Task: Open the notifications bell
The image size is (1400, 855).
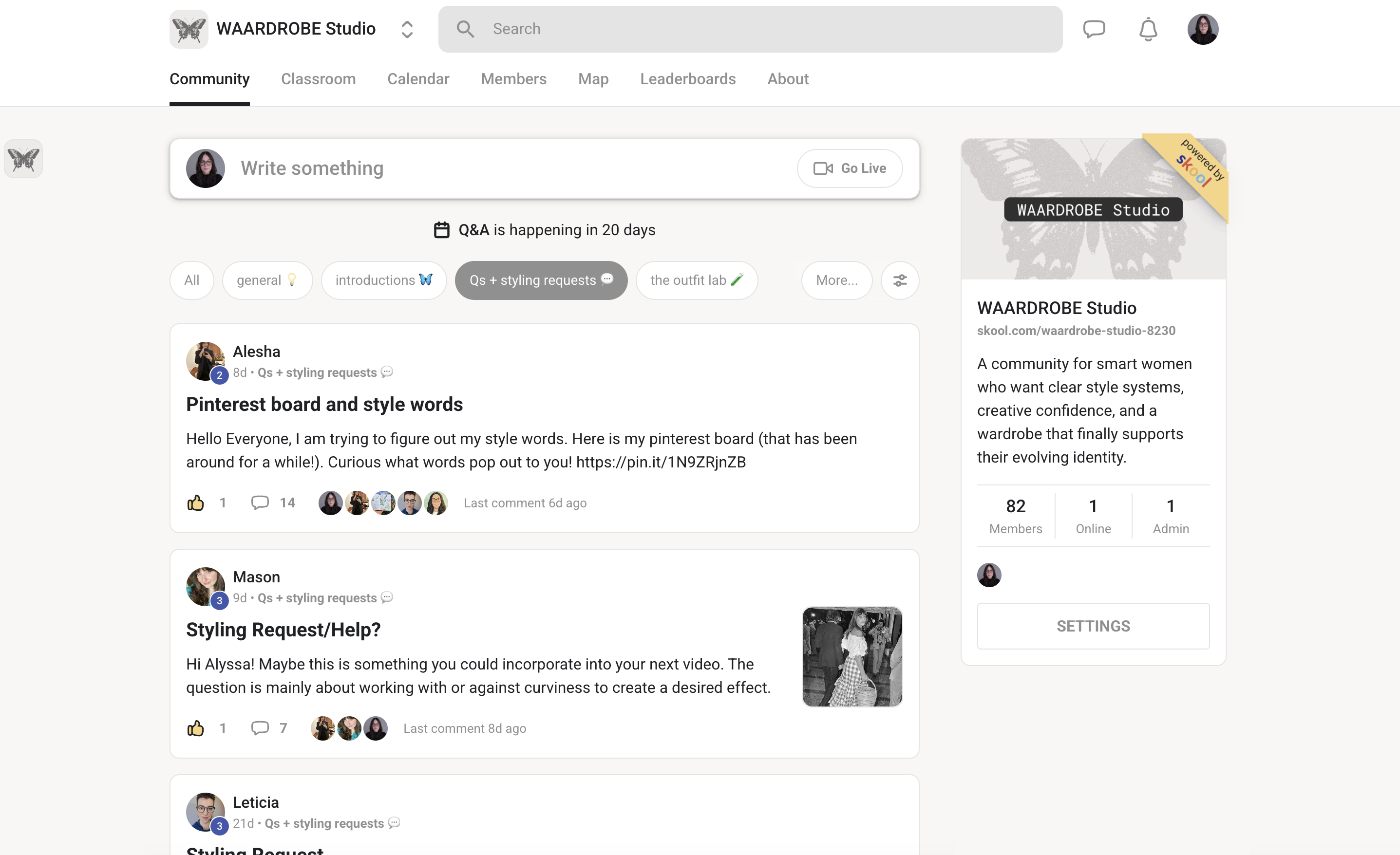Action: 1148,29
